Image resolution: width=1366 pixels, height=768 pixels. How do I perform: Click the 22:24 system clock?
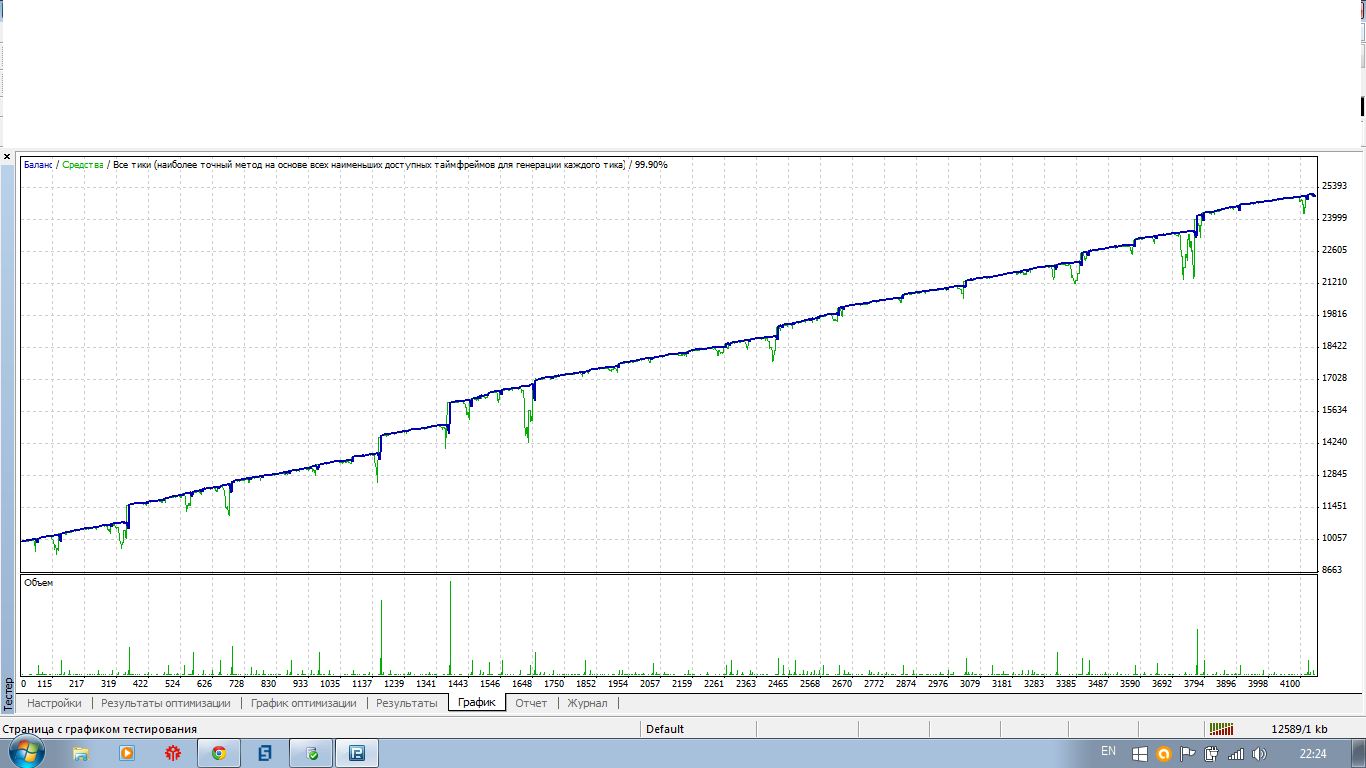pyautogui.click(x=1313, y=753)
